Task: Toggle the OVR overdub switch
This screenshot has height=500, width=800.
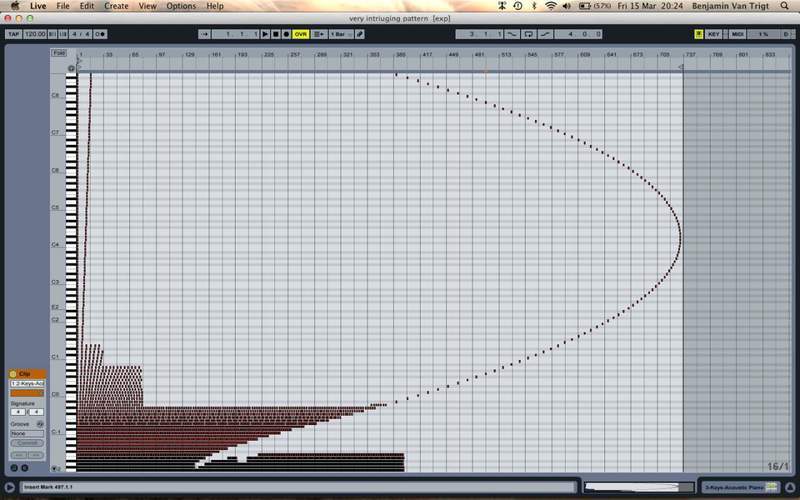Action: pos(301,34)
